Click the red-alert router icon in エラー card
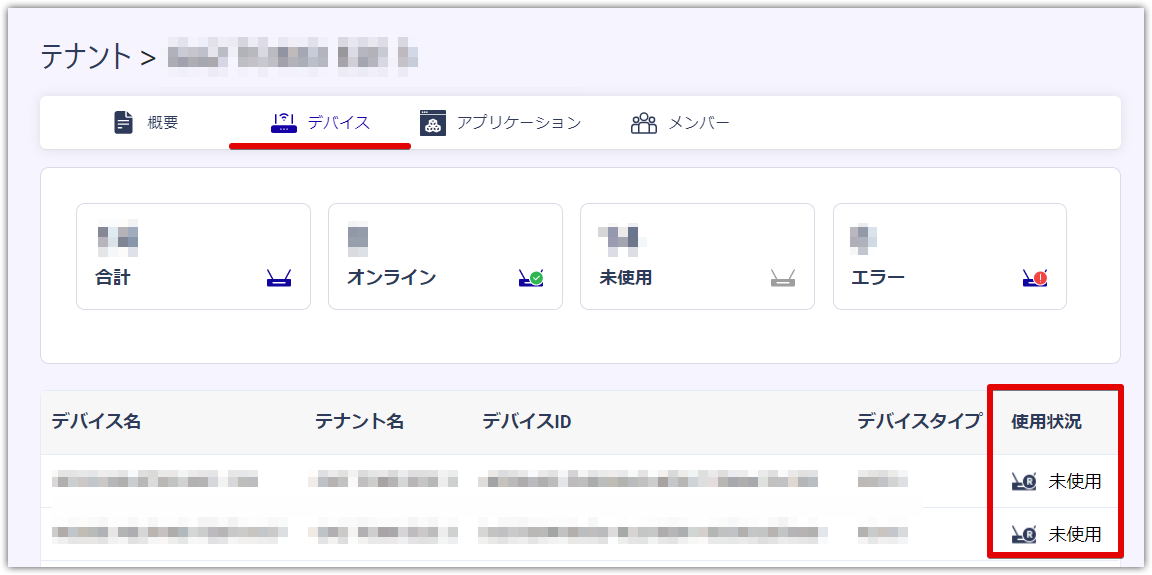The width and height of the screenshot is (1152, 575). 1034,278
